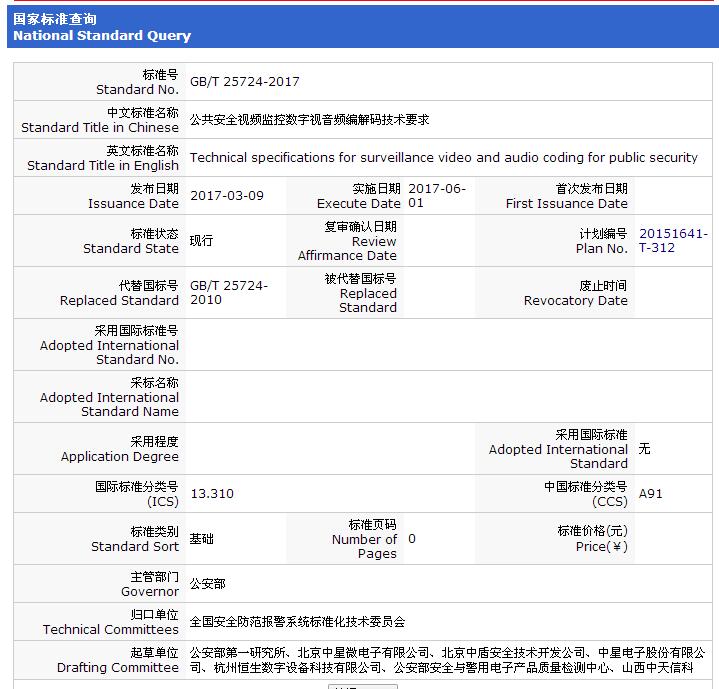The height and width of the screenshot is (689, 719).
Task: Click the Revocatory Date label
Action: [x=575, y=293]
